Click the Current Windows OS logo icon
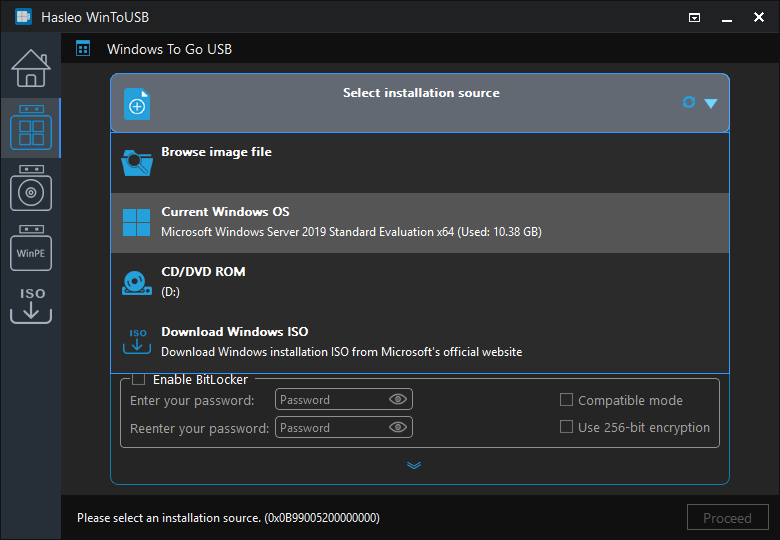Image resolution: width=780 pixels, height=540 pixels. [x=136, y=222]
